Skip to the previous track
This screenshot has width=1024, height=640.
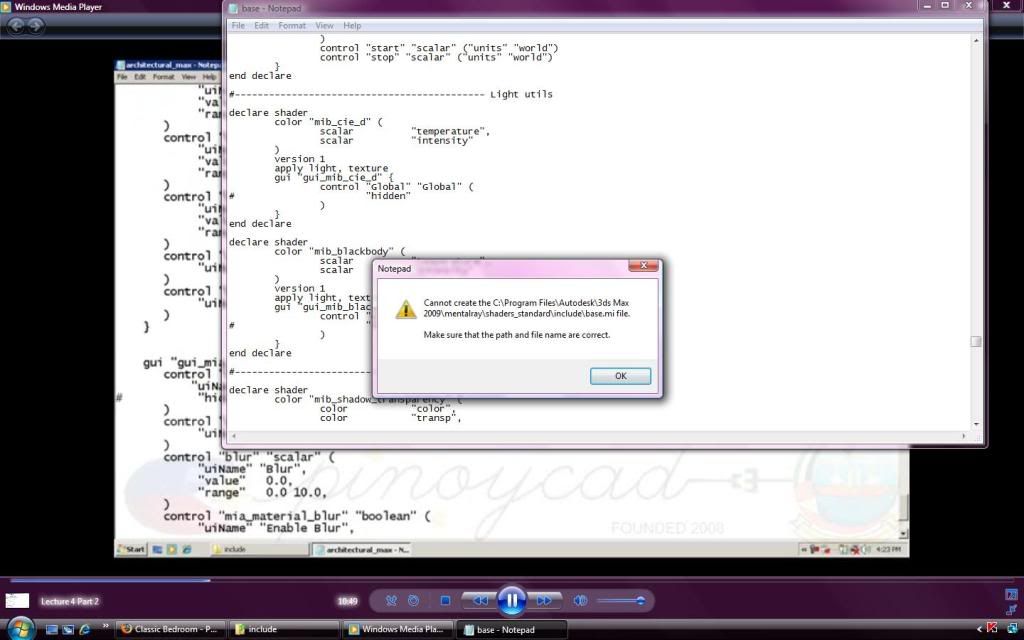[479, 600]
